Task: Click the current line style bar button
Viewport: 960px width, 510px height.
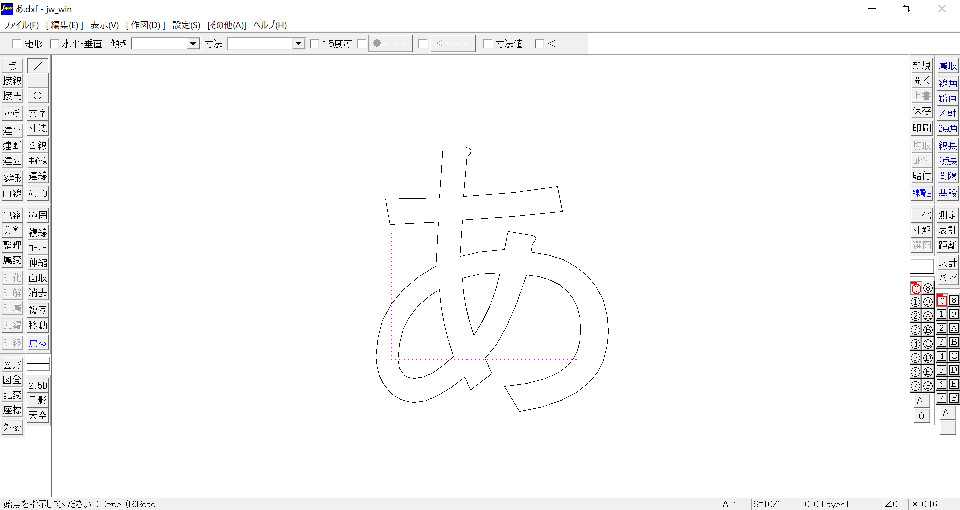Action: (x=38, y=365)
